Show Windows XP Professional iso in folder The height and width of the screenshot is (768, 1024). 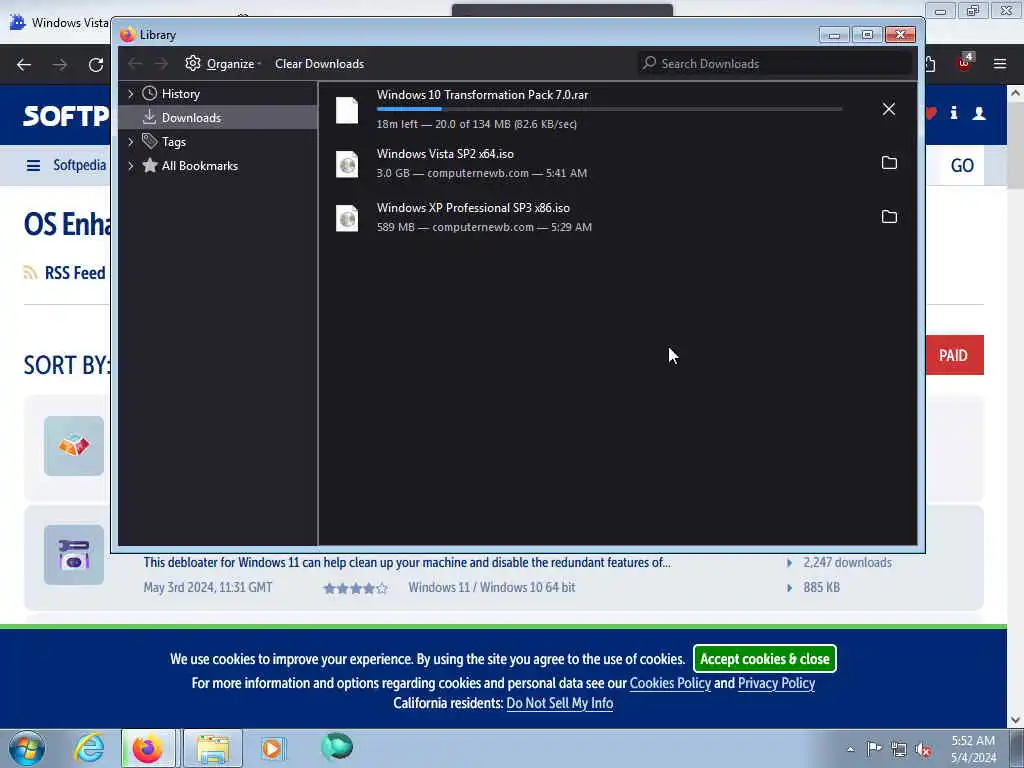click(x=889, y=217)
